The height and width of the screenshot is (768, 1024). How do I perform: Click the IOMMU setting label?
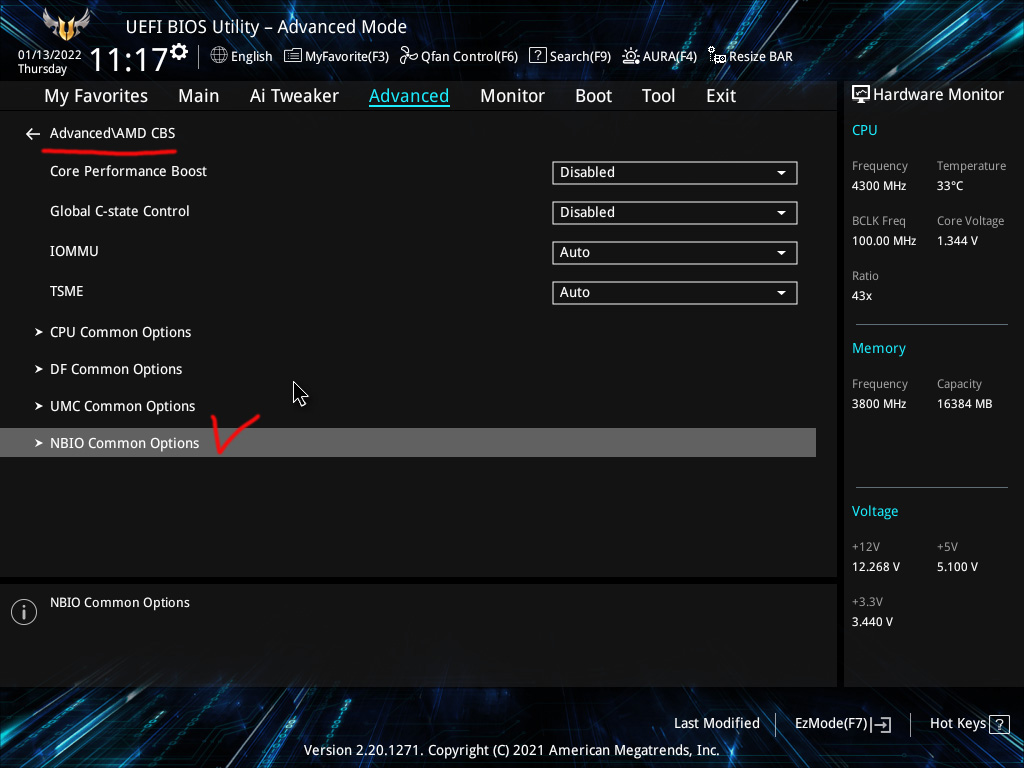point(74,251)
